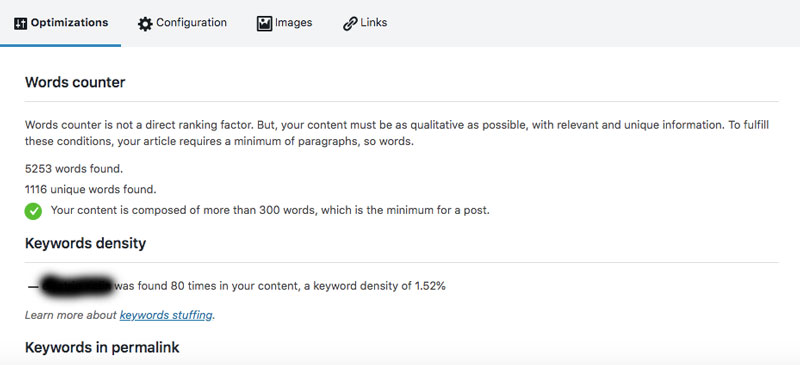The width and height of the screenshot is (800, 365).
Task: Click the green checkmark status icon
Action: [33, 211]
